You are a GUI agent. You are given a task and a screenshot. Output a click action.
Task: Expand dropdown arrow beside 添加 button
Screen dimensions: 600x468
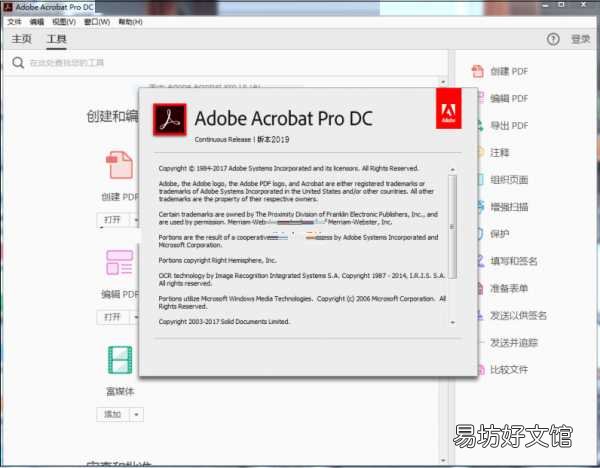(x=137, y=414)
